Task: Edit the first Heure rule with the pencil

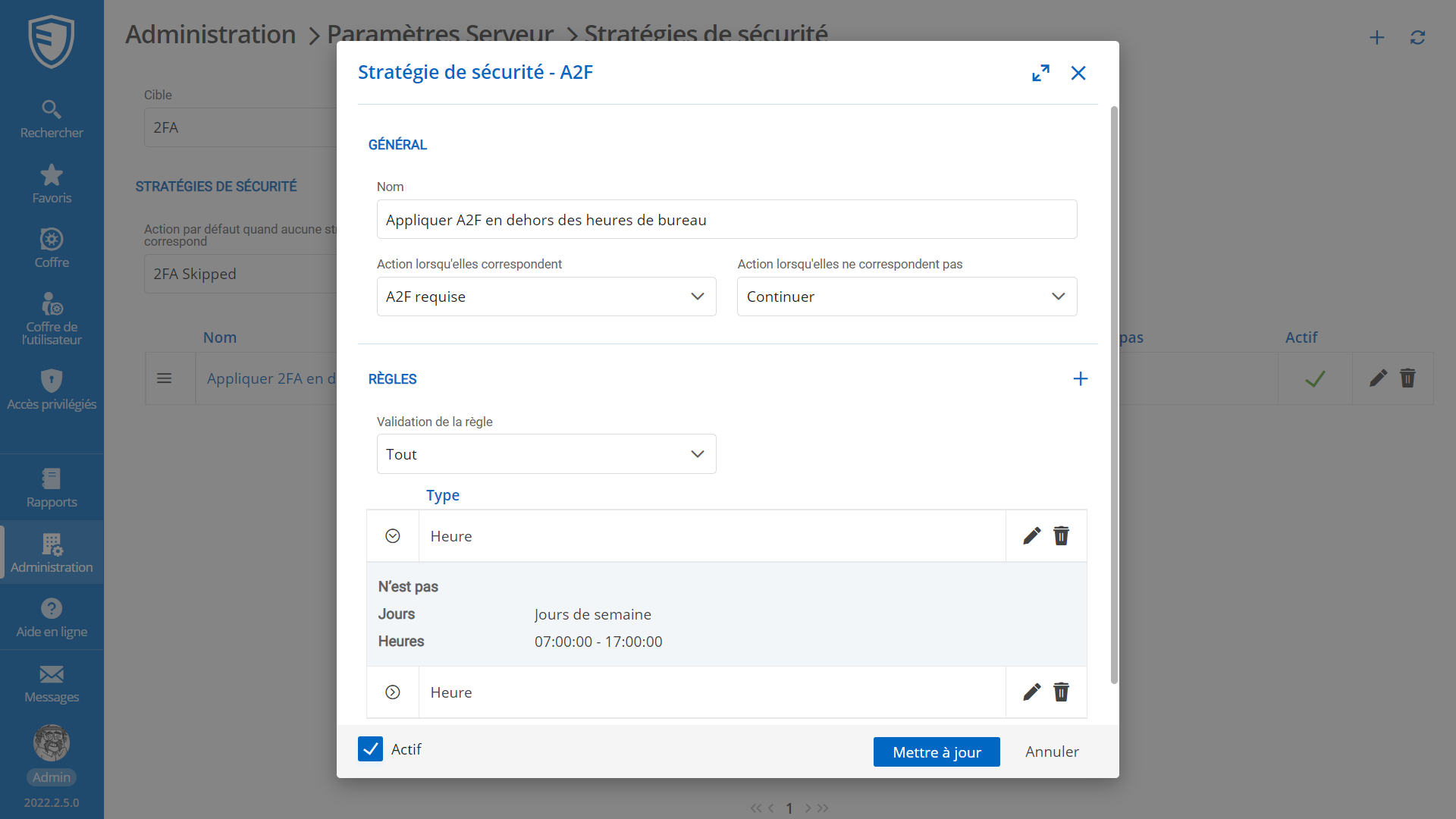Action: (x=1031, y=535)
